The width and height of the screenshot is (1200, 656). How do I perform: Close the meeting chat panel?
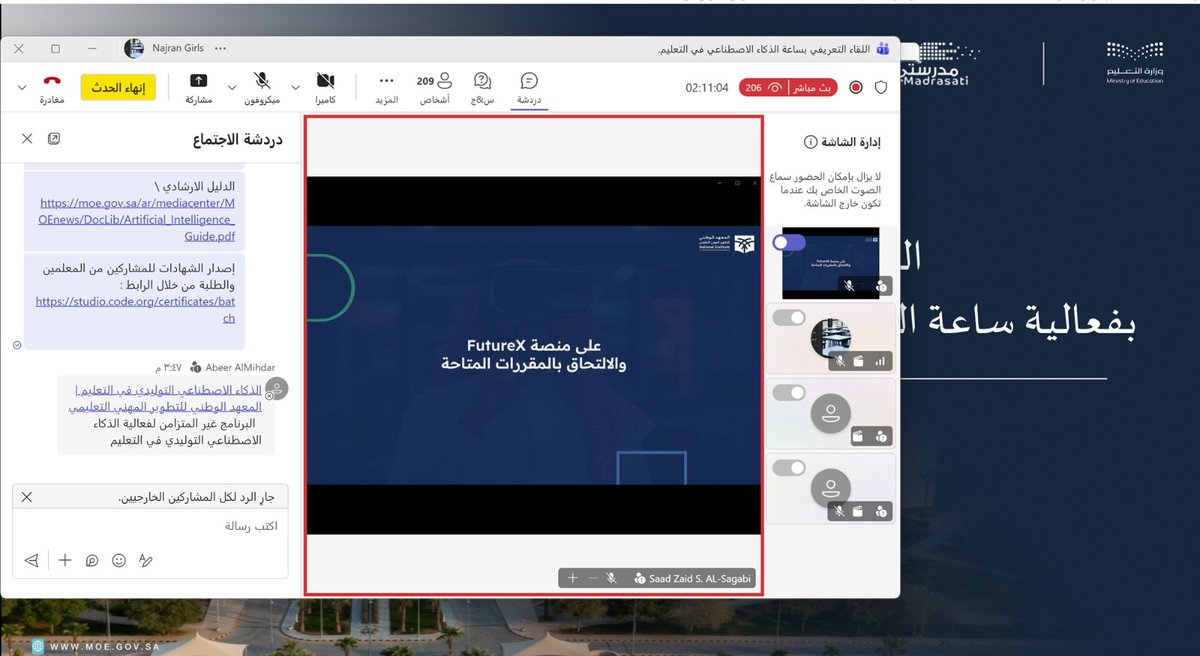coord(27,139)
